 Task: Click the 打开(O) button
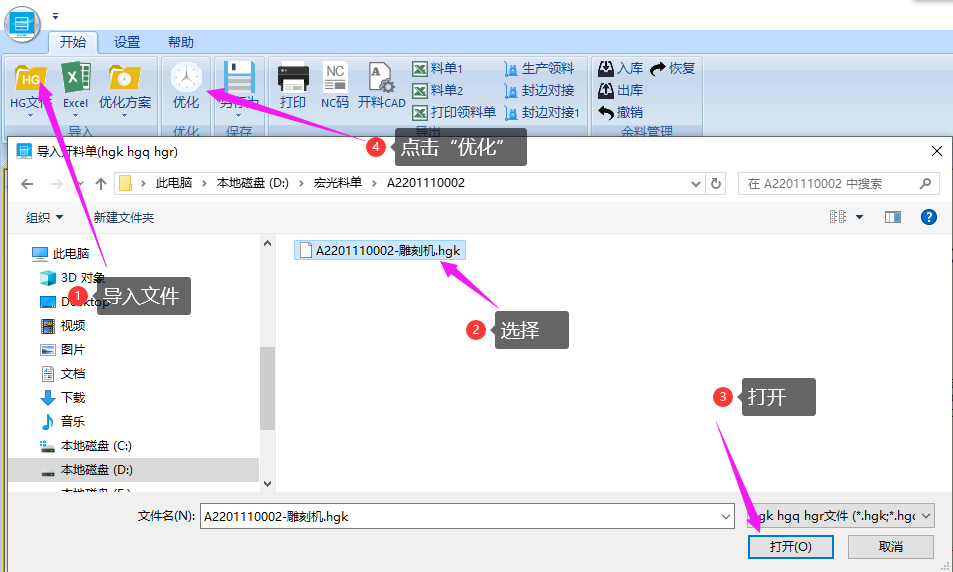point(790,546)
